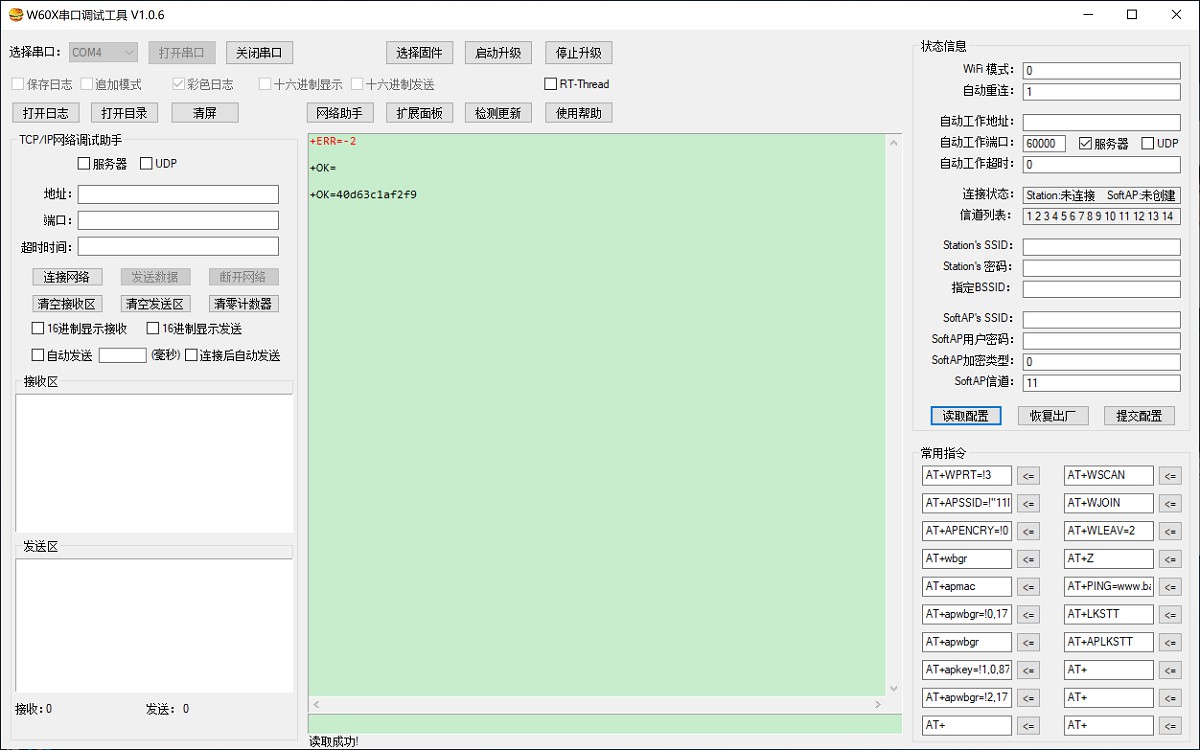Open the 扩展面板 expansion panel
Image resolution: width=1200 pixels, height=750 pixels.
(419, 113)
